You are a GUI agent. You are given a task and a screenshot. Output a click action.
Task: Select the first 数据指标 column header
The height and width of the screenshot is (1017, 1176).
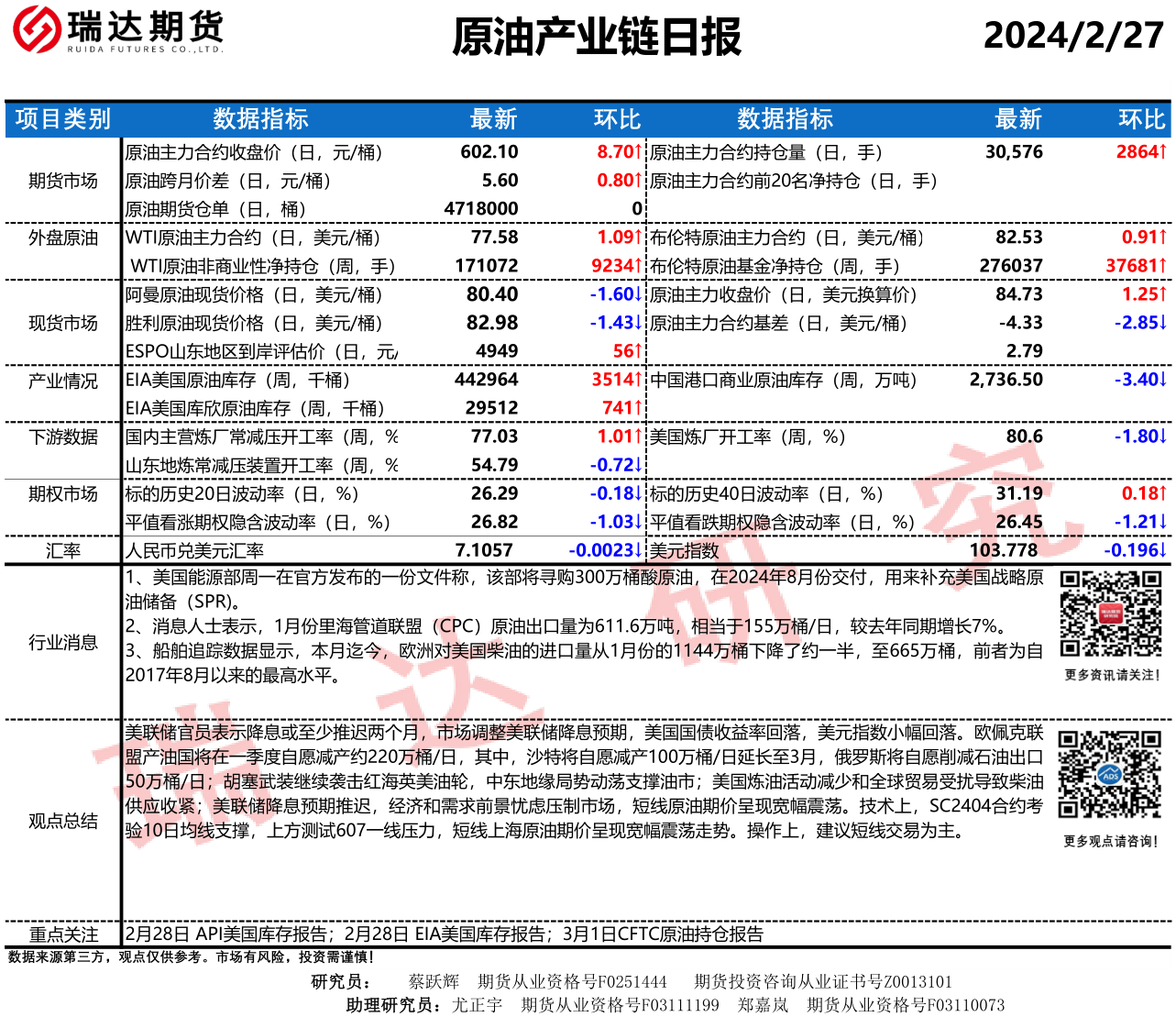[x=260, y=119]
